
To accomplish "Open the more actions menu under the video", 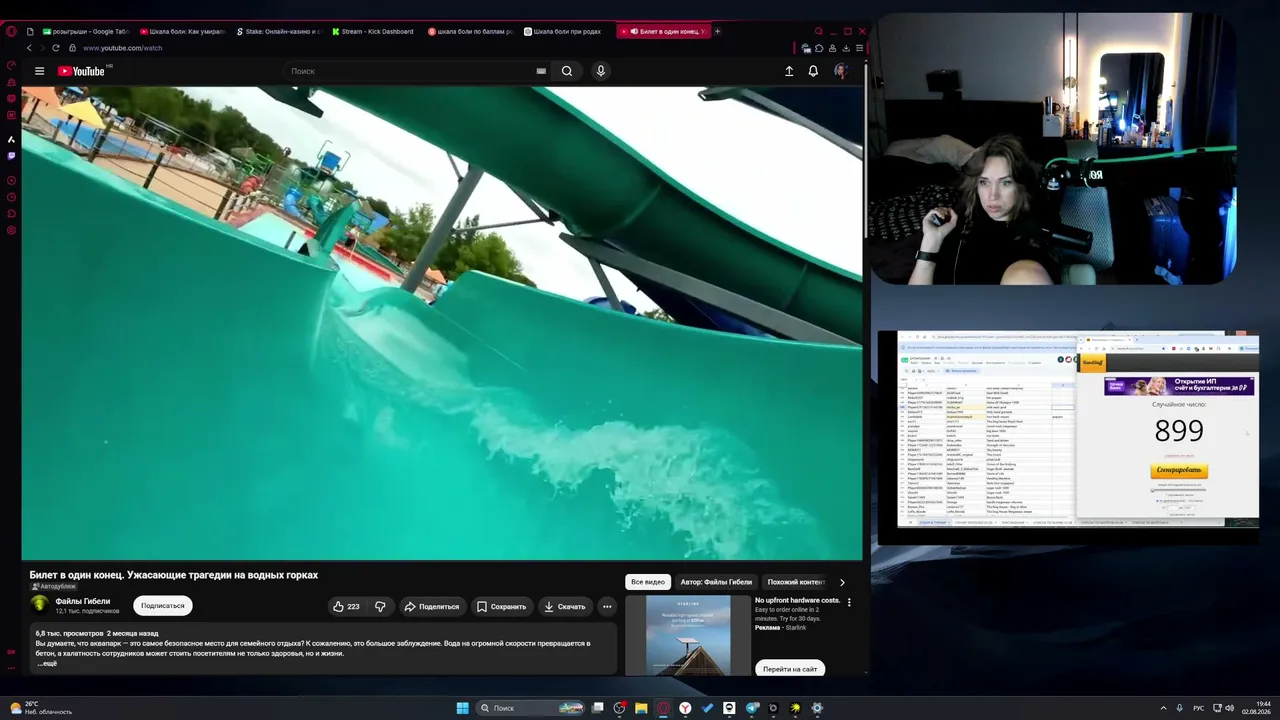I will 607,606.
